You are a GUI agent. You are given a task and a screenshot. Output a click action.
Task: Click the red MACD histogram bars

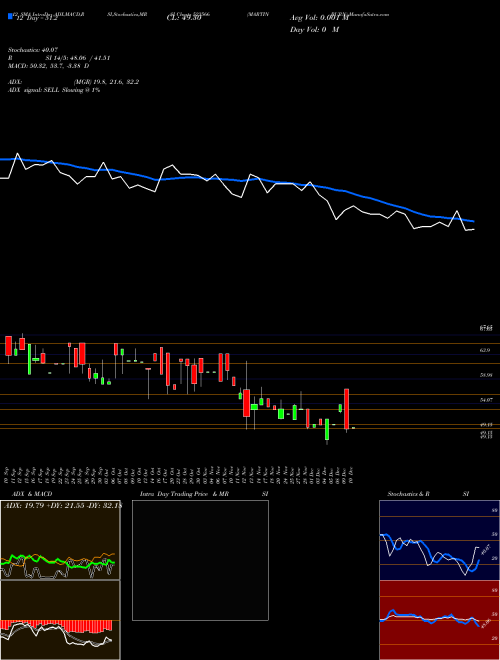(x=55, y=625)
